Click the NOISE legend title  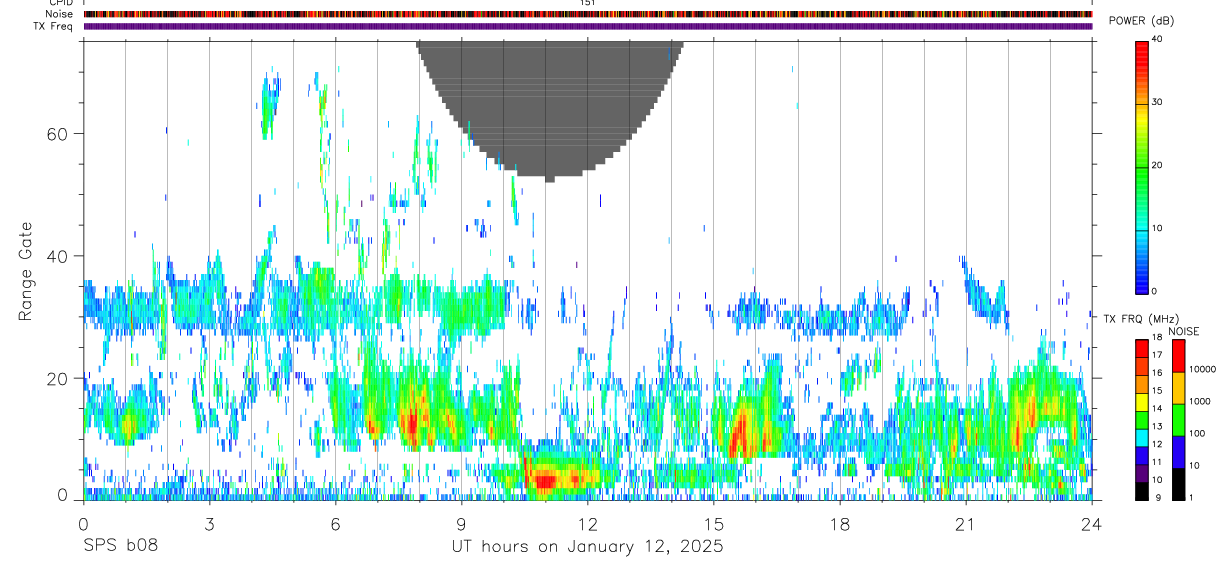[1184, 331]
